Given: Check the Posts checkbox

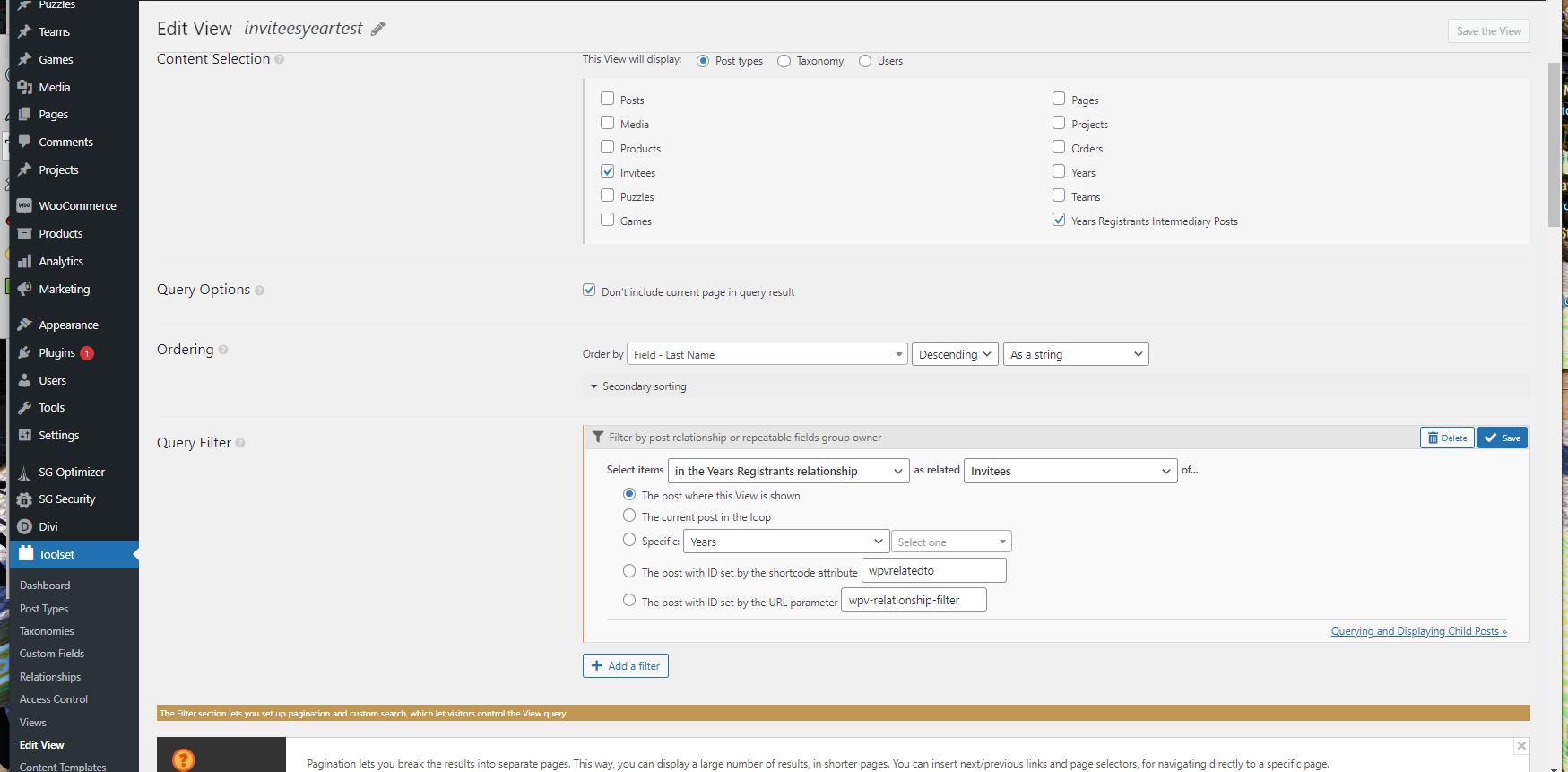Looking at the screenshot, I should pyautogui.click(x=608, y=99).
